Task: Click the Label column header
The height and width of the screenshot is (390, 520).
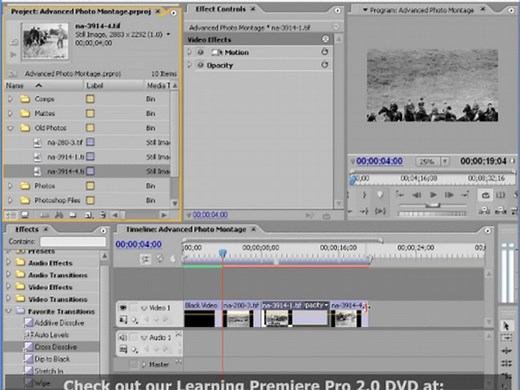Action: [113, 86]
